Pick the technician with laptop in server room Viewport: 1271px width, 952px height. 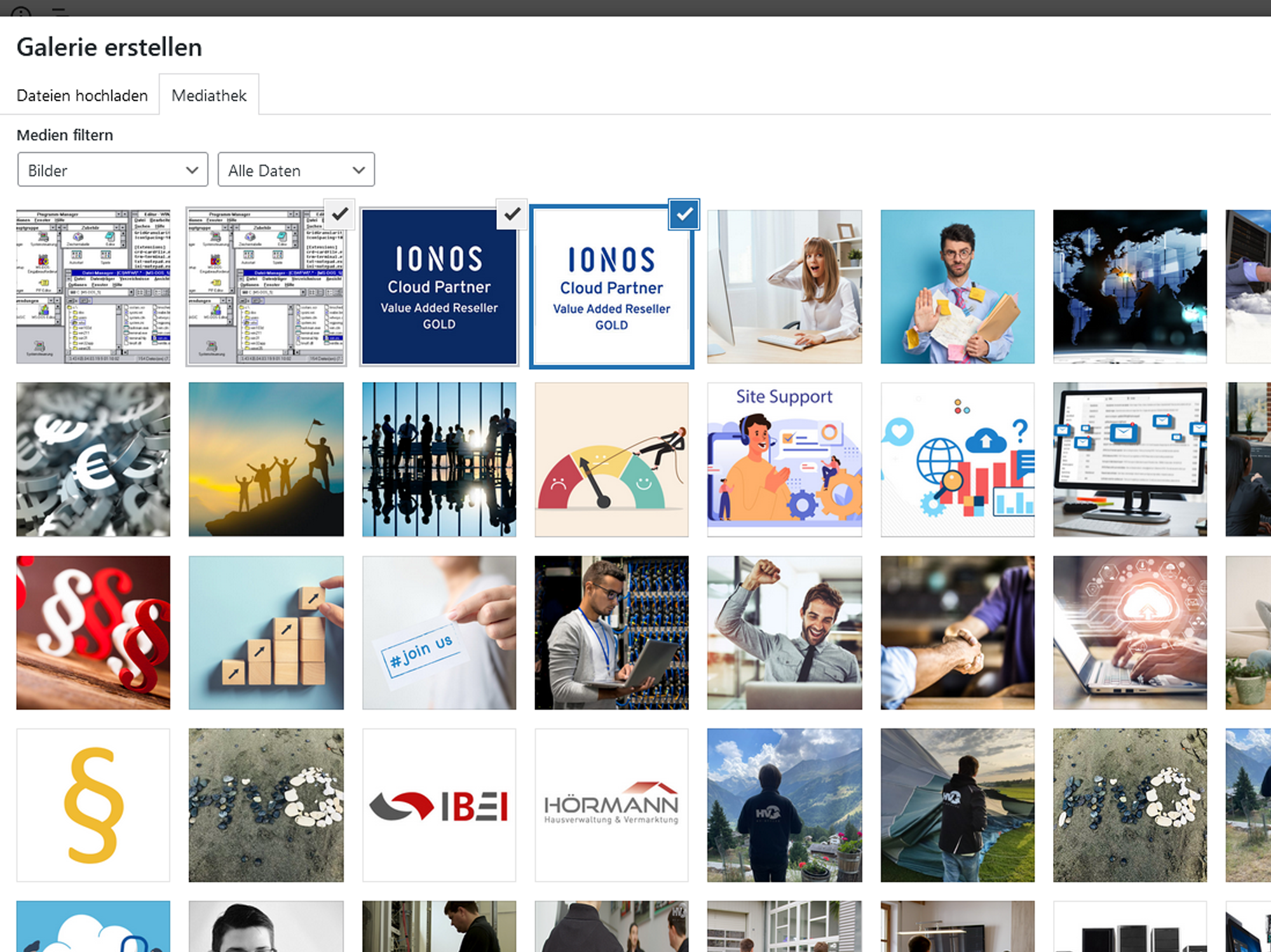611,632
